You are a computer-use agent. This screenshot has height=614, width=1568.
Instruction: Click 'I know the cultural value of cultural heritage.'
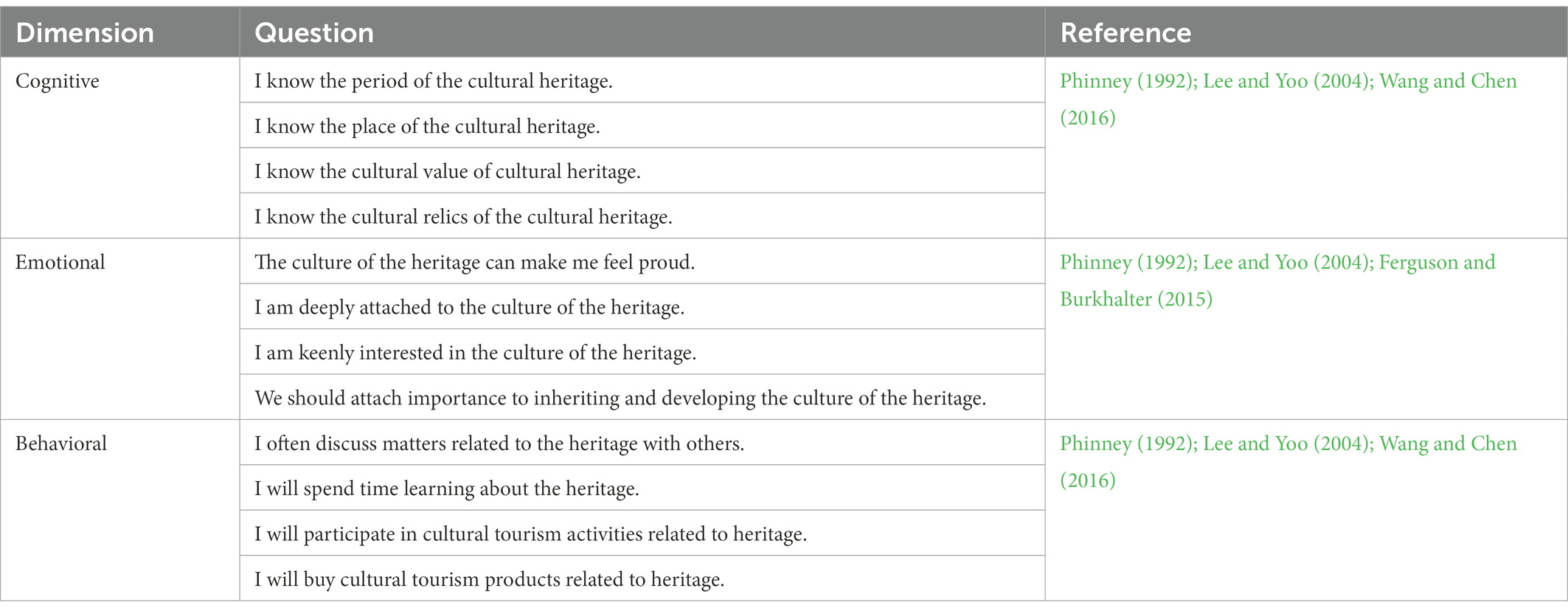[448, 172]
